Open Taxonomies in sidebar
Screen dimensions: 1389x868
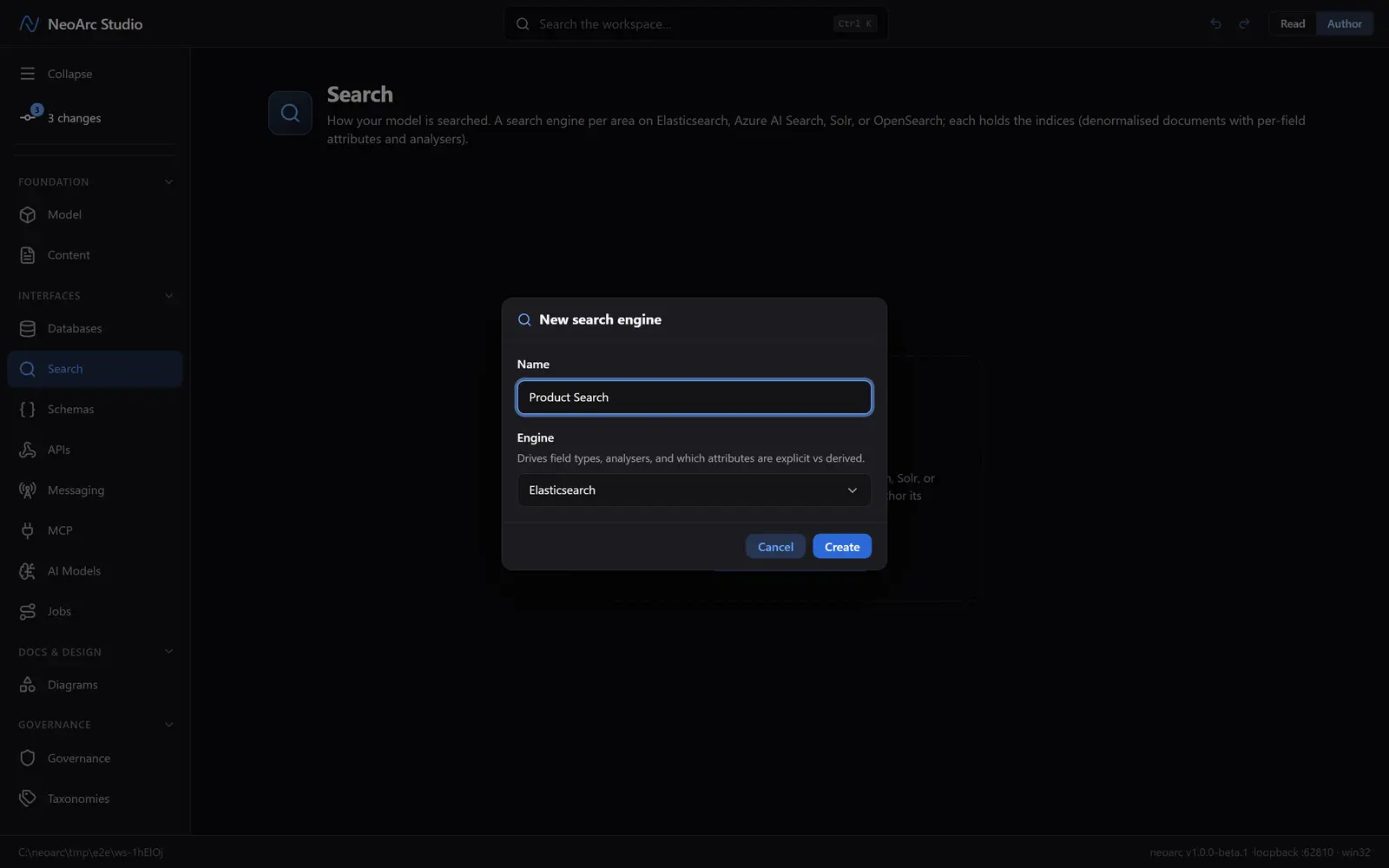pos(95,799)
